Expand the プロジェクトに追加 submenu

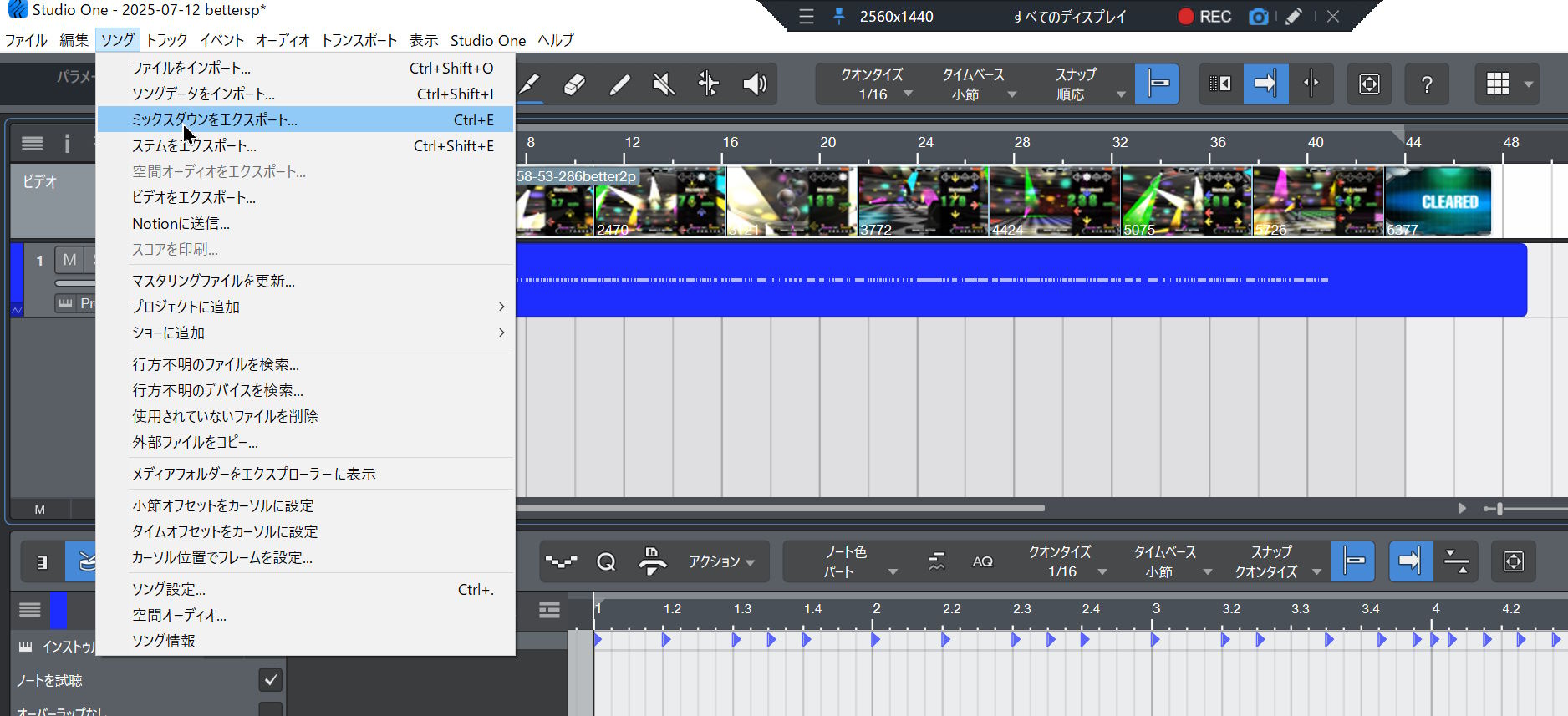[x=305, y=307]
